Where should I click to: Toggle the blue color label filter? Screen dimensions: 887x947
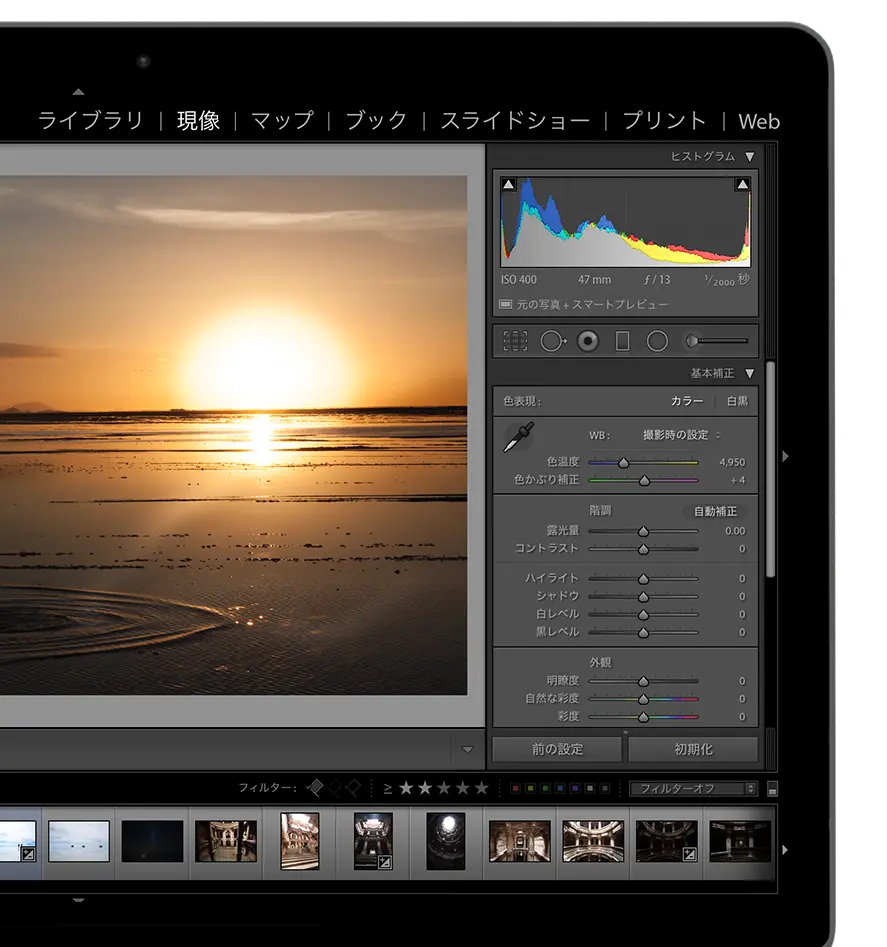(x=560, y=788)
